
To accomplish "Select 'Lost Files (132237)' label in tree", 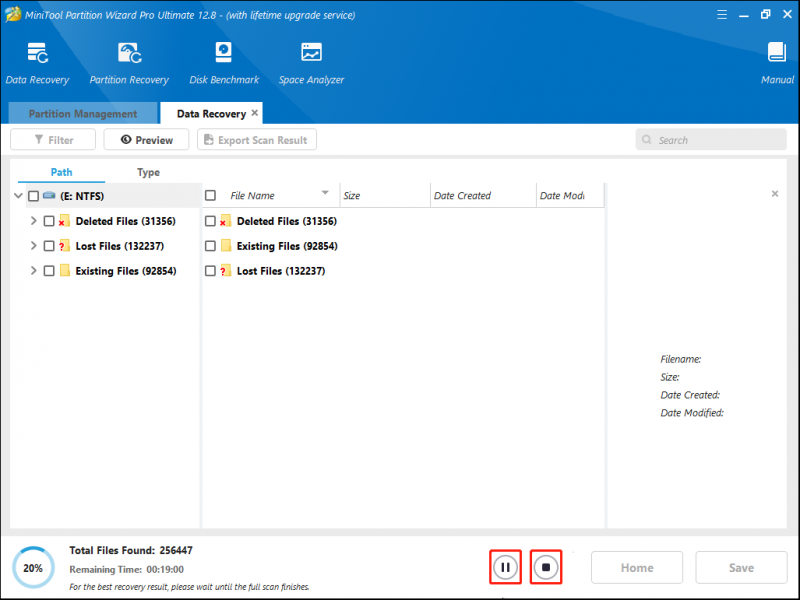I will (x=120, y=246).
